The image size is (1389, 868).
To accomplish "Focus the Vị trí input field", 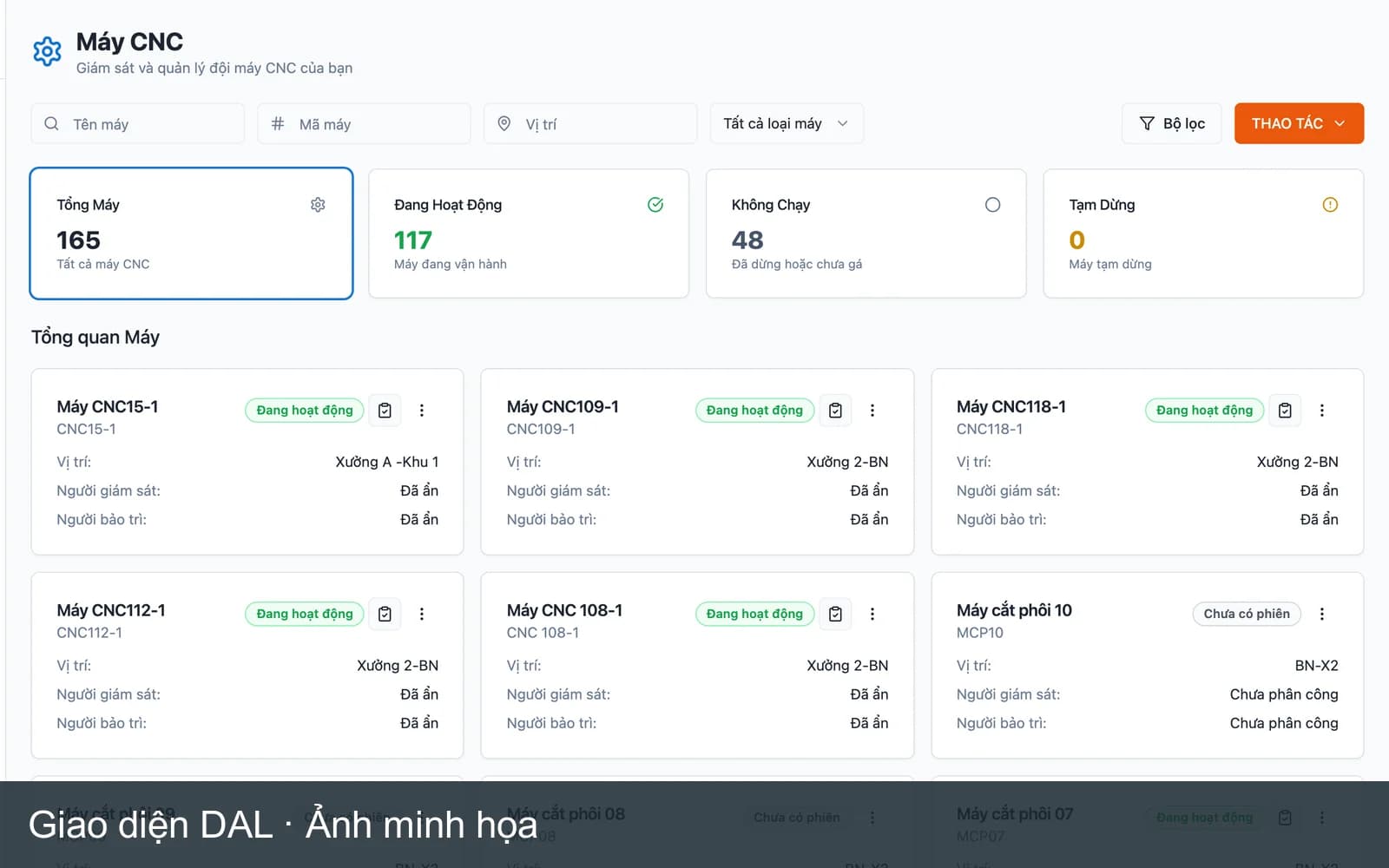I will (x=590, y=124).
